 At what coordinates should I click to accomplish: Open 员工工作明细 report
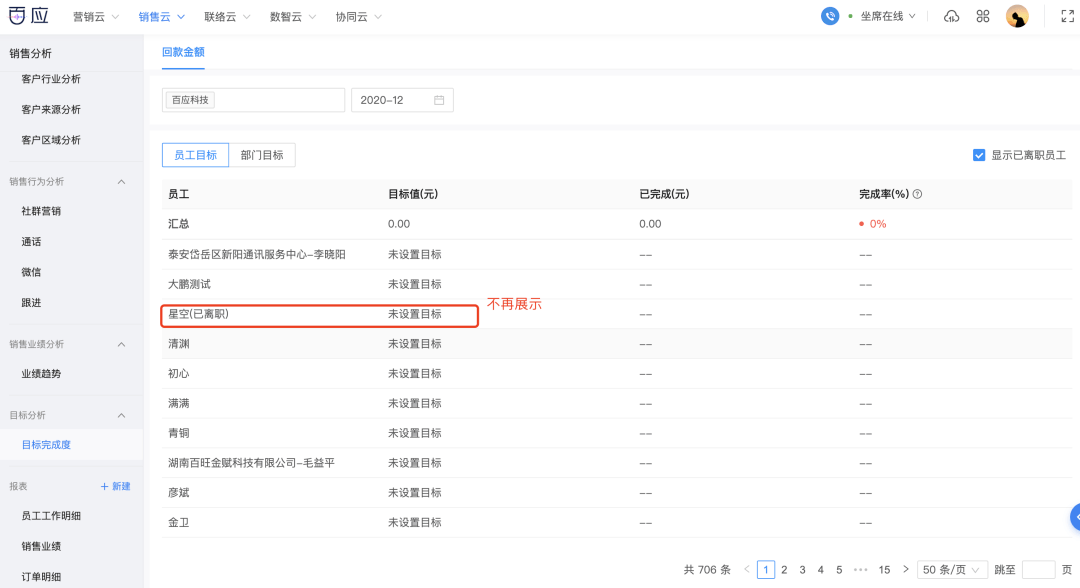click(51, 516)
